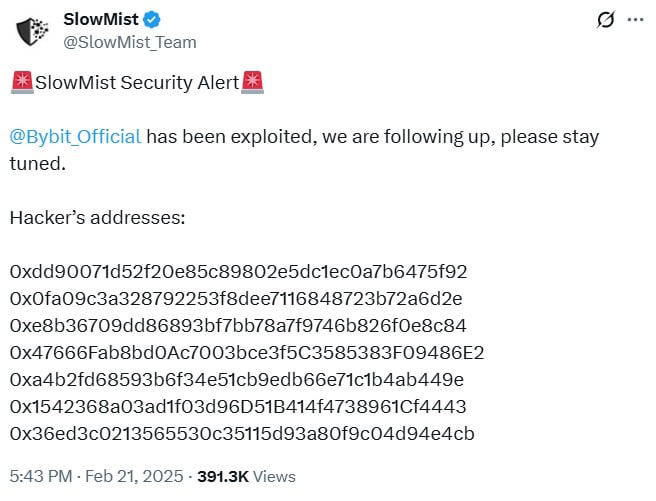Click the address starting with 0x36ed3c02

[x=241, y=434]
